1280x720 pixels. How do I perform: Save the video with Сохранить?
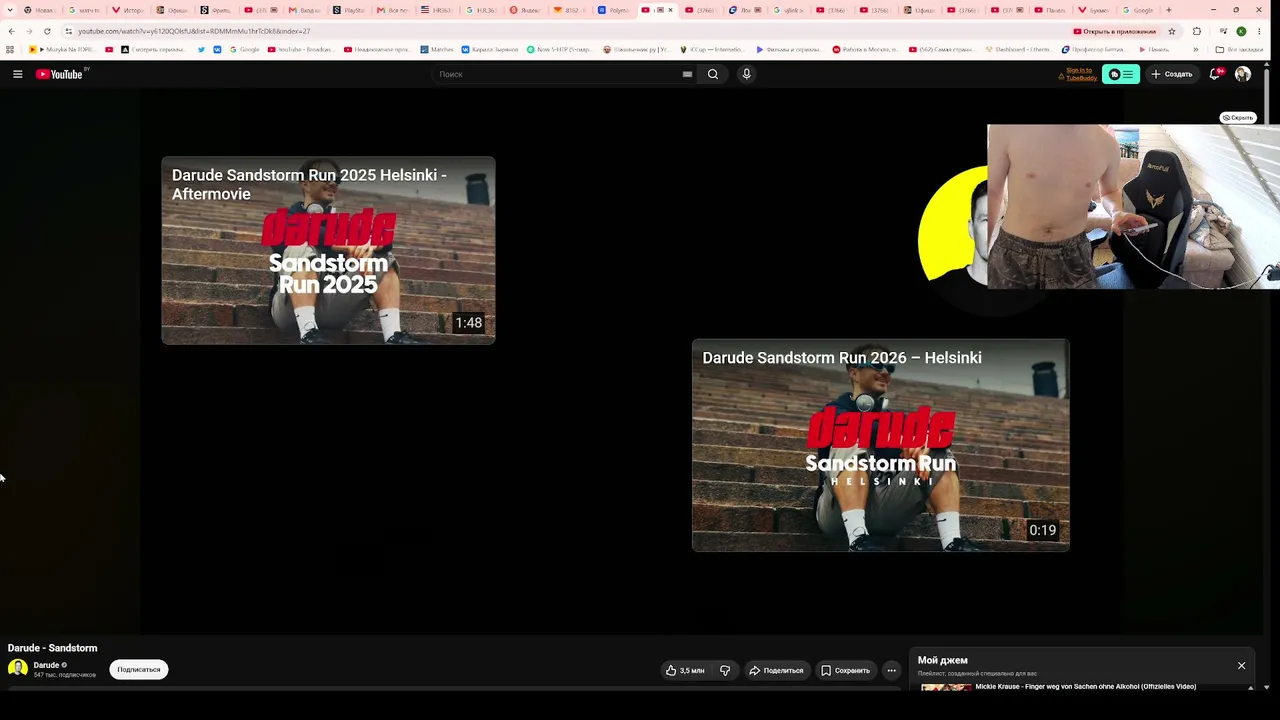click(846, 670)
